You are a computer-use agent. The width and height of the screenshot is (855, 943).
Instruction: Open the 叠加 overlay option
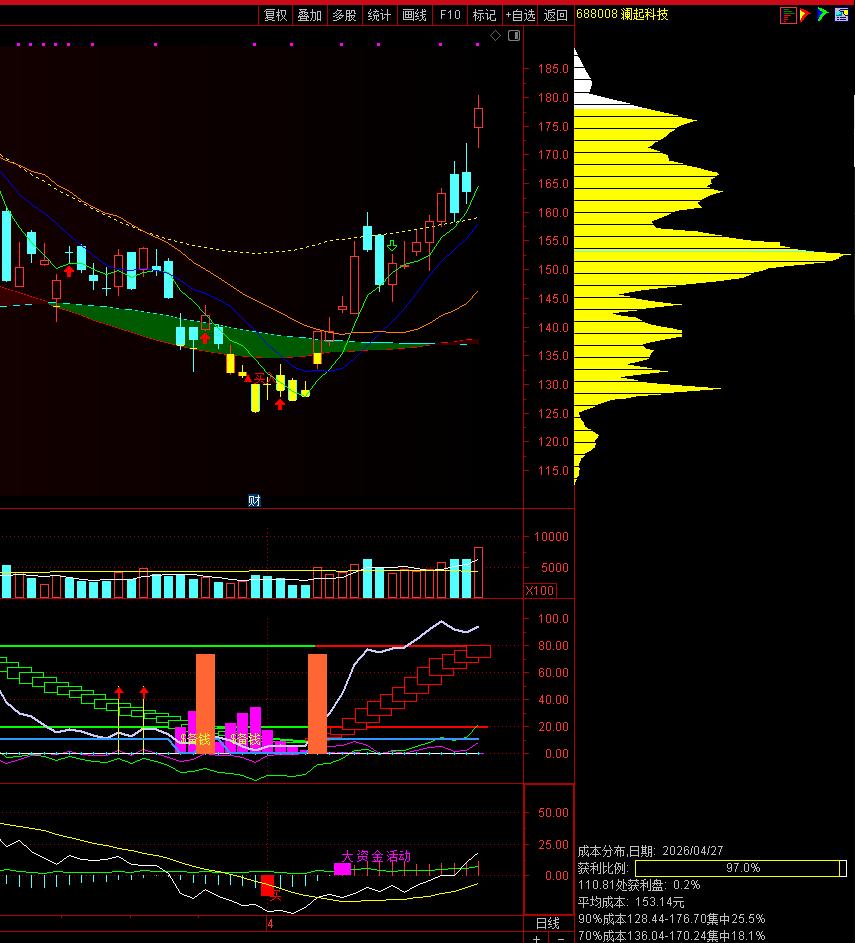coord(310,15)
